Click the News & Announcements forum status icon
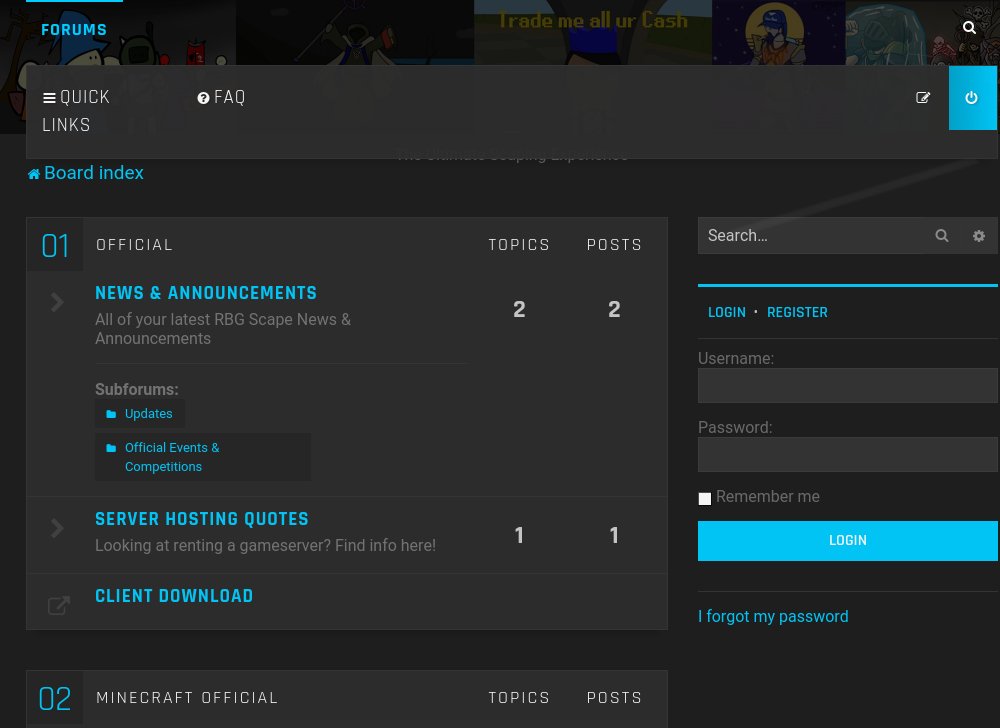Viewport: 1000px width, 728px height. point(58,303)
